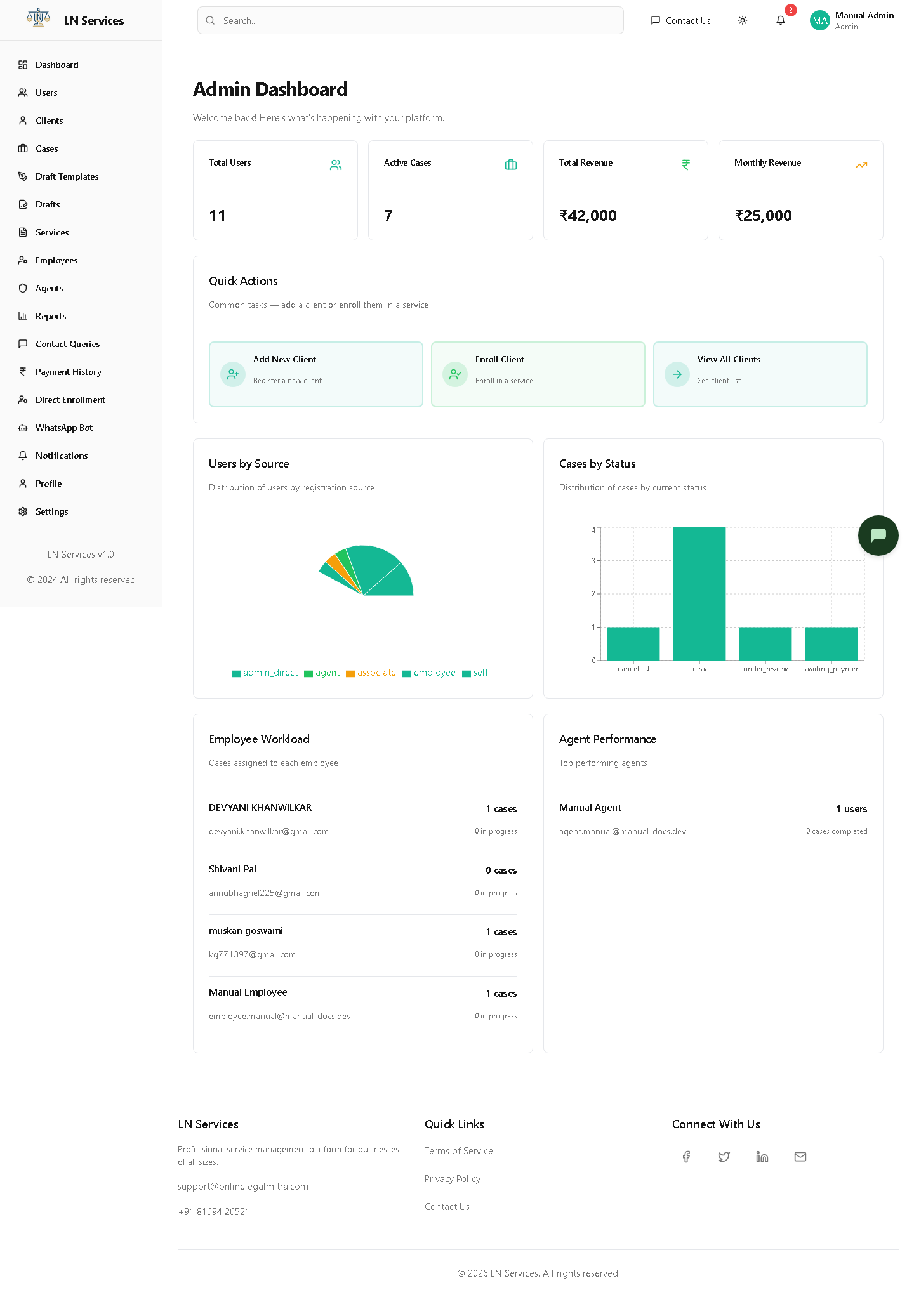Viewport: 914px width, 1316px height.
Task: Click the sidebar Notifications bell icon
Action: (x=23, y=456)
